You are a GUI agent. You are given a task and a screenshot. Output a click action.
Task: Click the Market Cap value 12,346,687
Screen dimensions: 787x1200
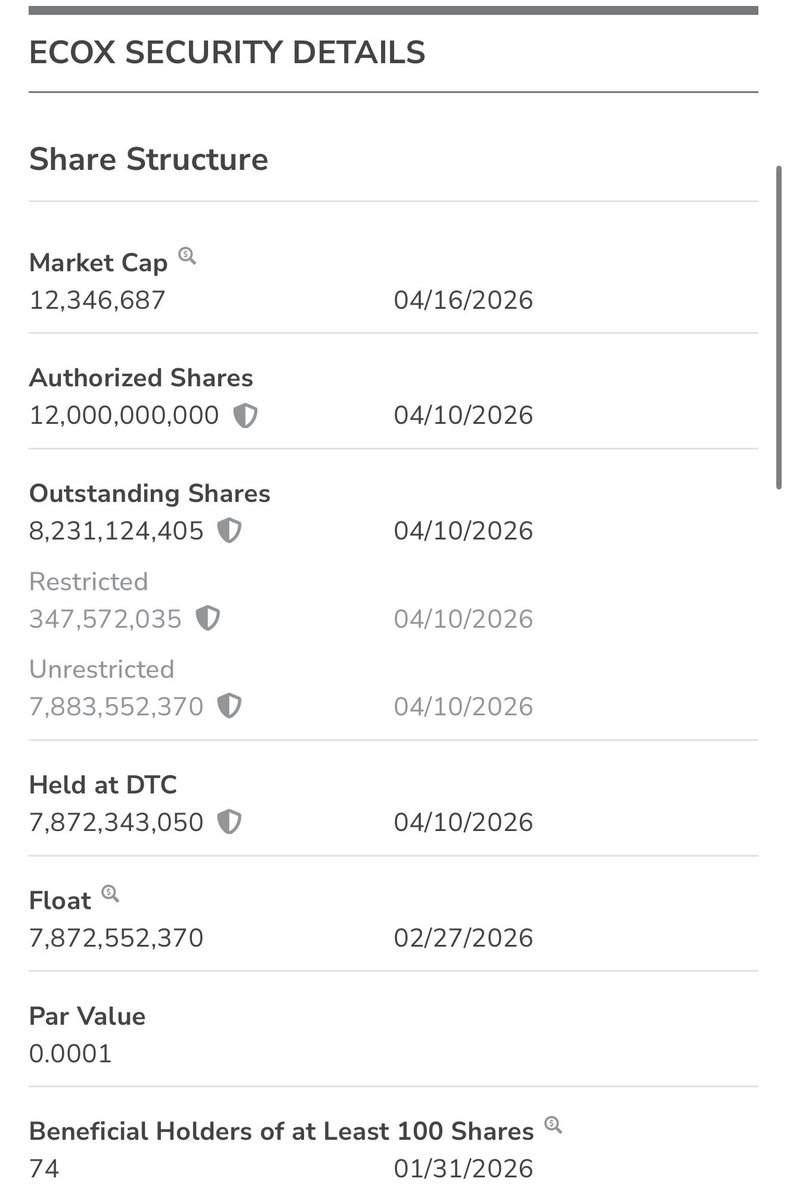[97, 300]
